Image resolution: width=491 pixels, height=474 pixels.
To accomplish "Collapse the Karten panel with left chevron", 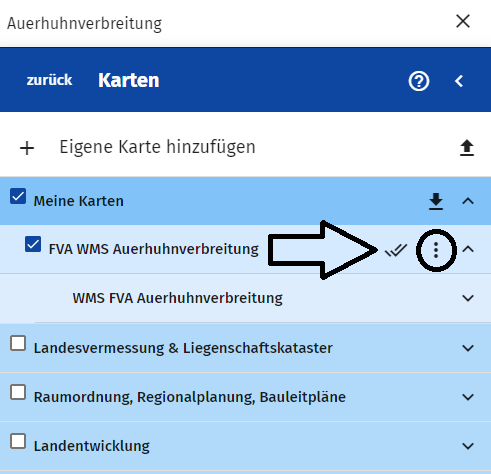I will 459,81.
